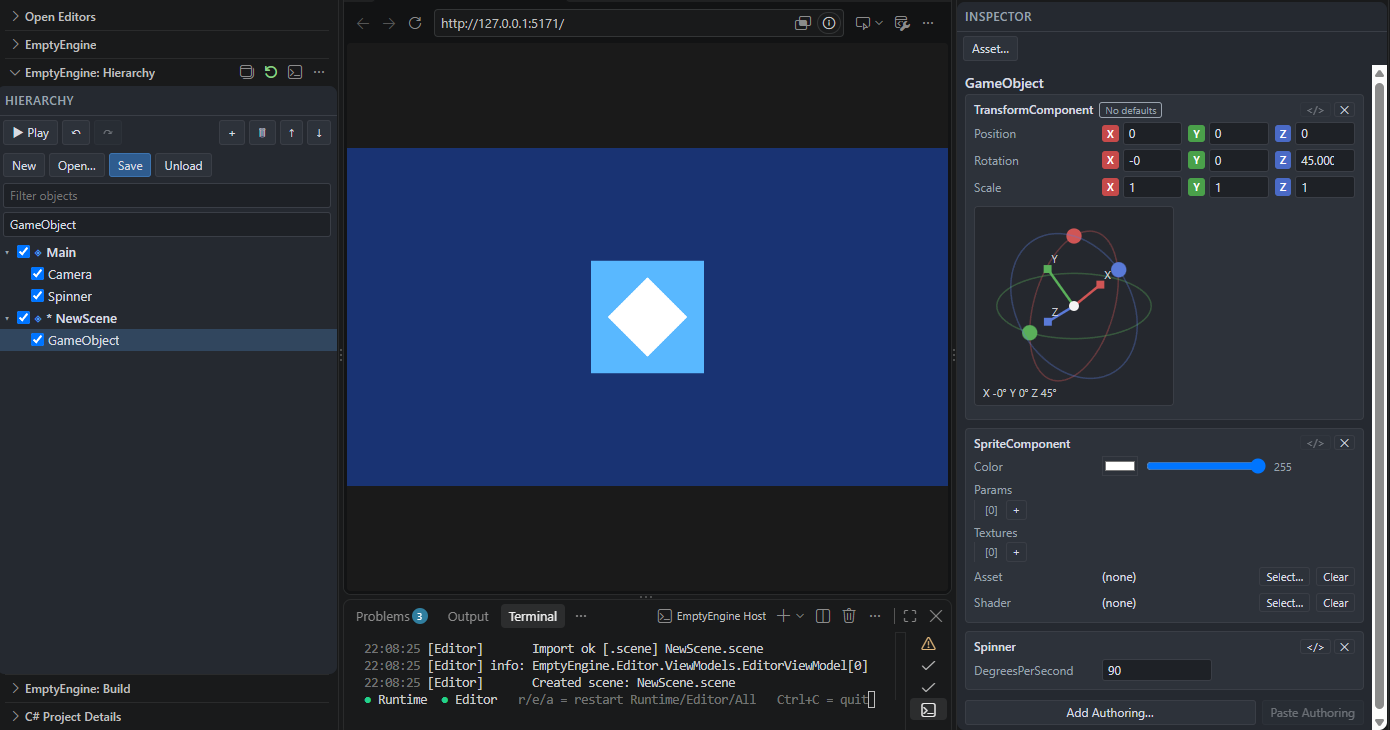The height and width of the screenshot is (730, 1390).
Task: Click the add object plus icon in Hierarchy
Action: pyautogui.click(x=232, y=132)
